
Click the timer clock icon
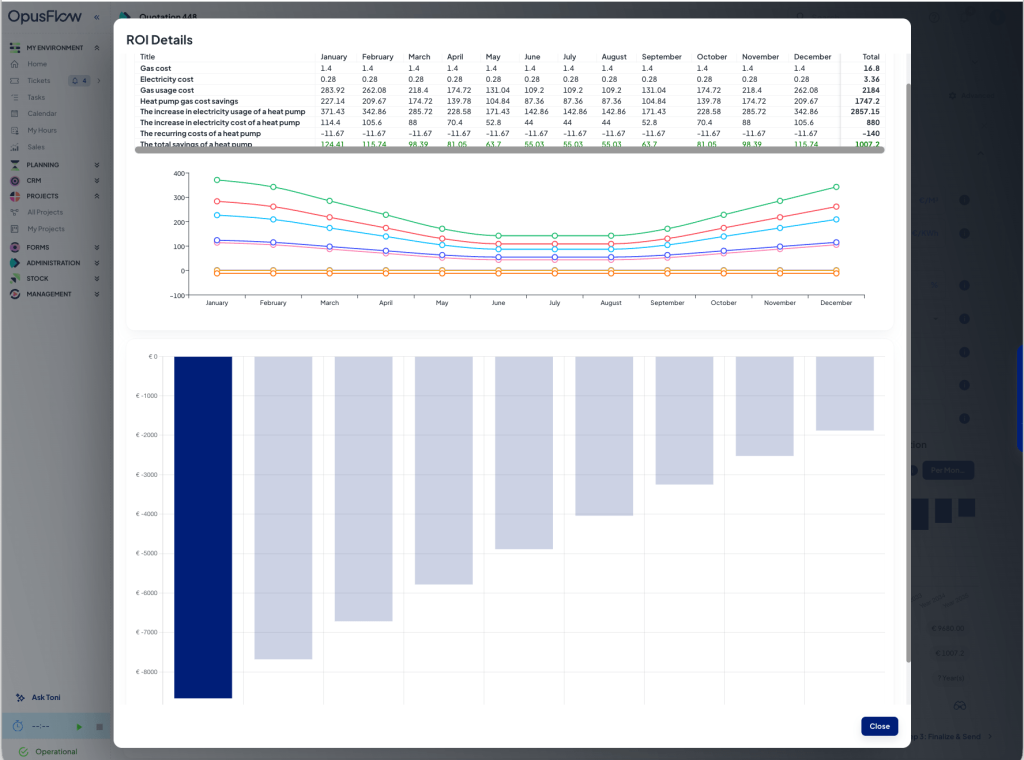point(18,726)
